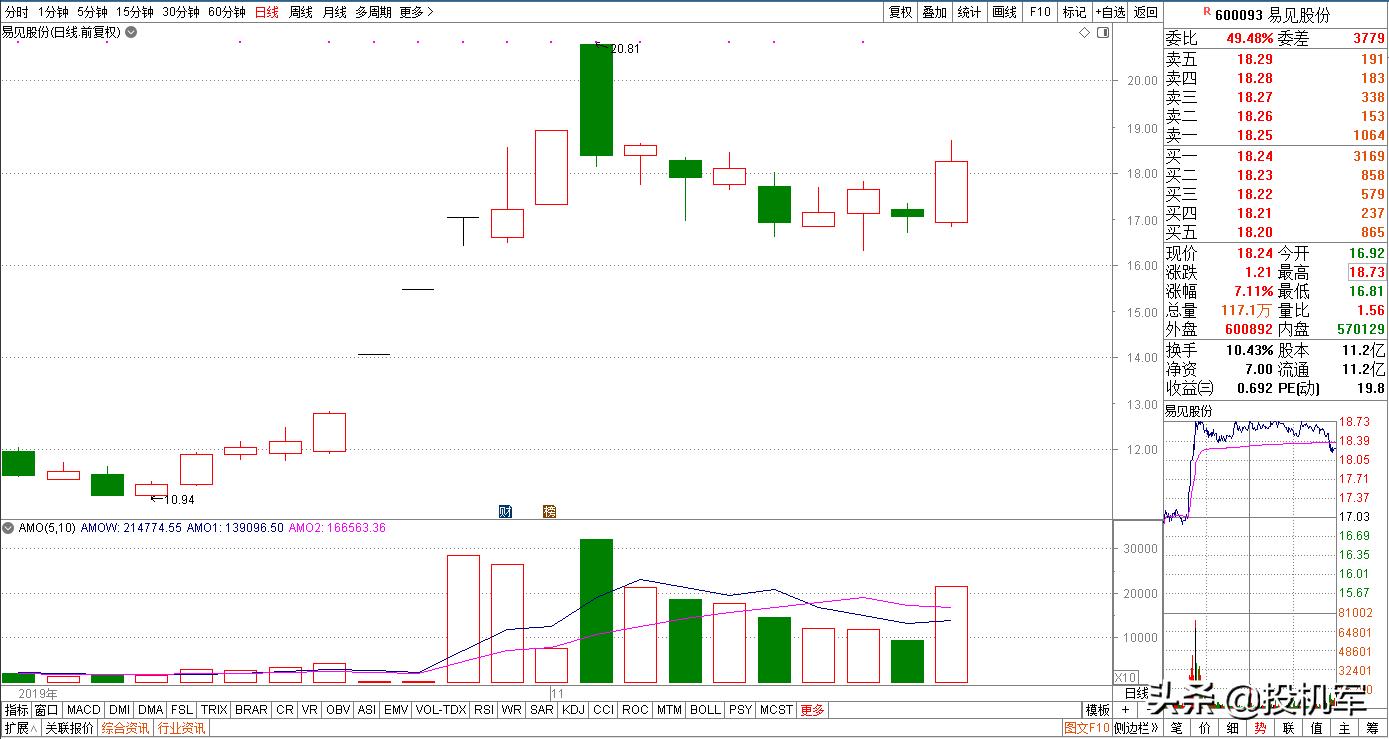The height and width of the screenshot is (739, 1389).
Task: Select the 价 tab in sidebar
Action: (1205, 728)
